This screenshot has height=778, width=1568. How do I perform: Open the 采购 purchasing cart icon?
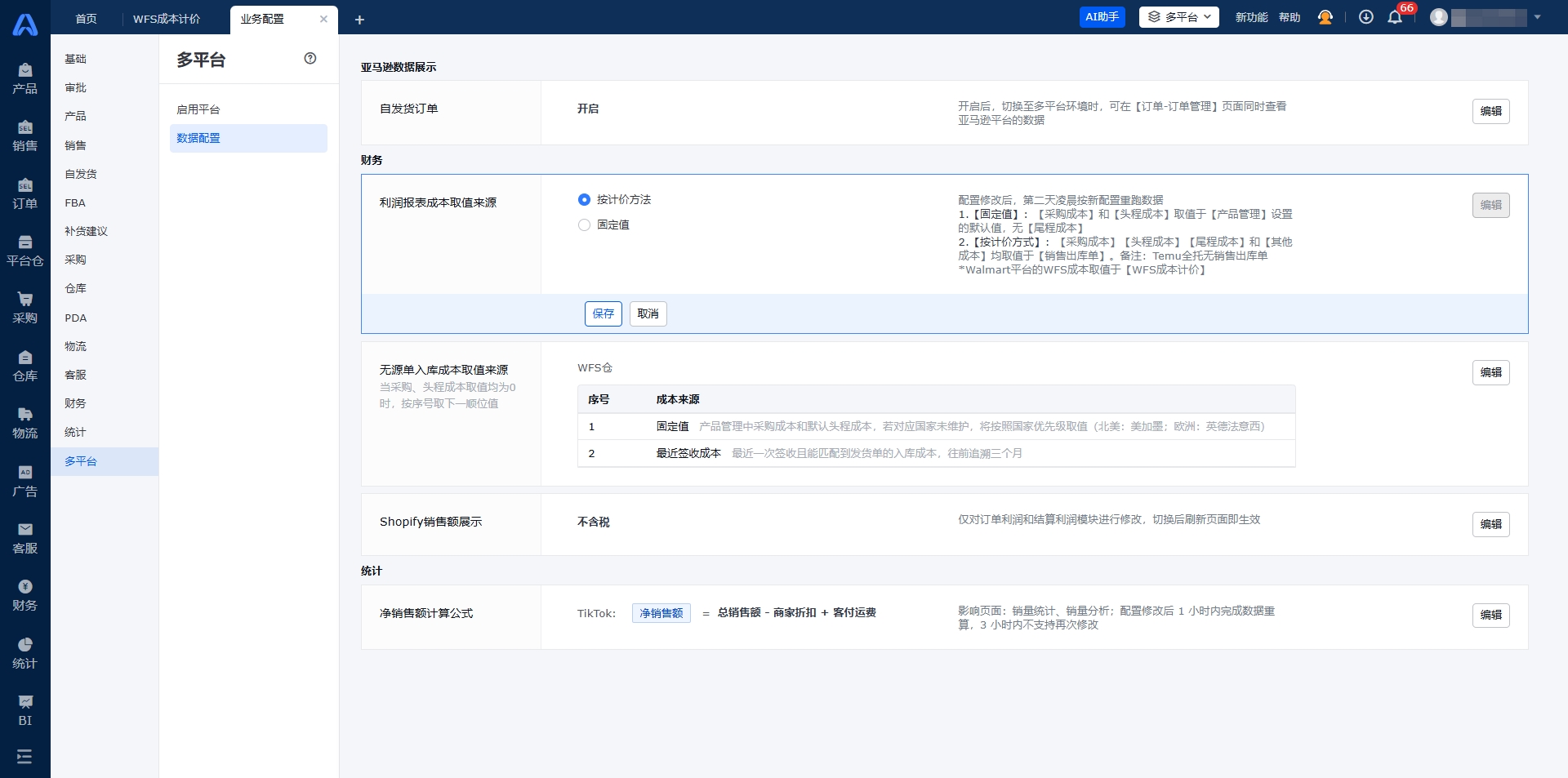pyautogui.click(x=24, y=308)
